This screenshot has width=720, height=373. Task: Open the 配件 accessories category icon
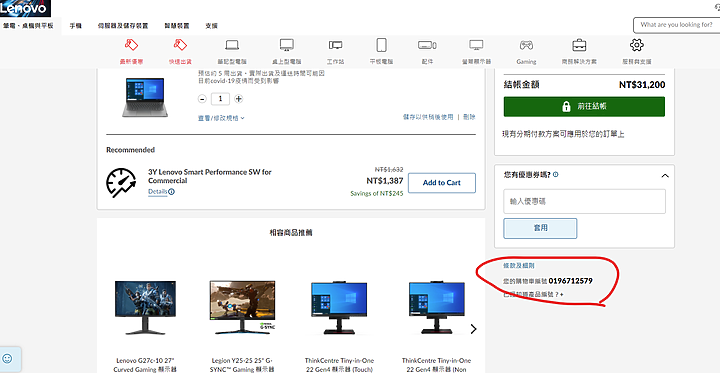(427, 45)
